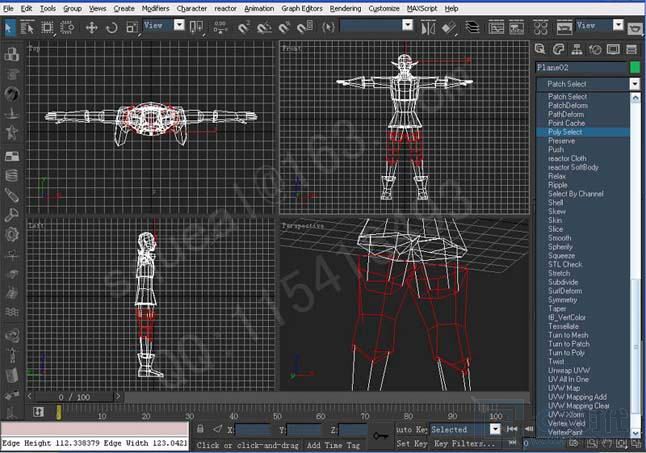Toggle Absolute/Offset transform type-in mode
This screenshot has height=453, width=646.
click(218, 429)
